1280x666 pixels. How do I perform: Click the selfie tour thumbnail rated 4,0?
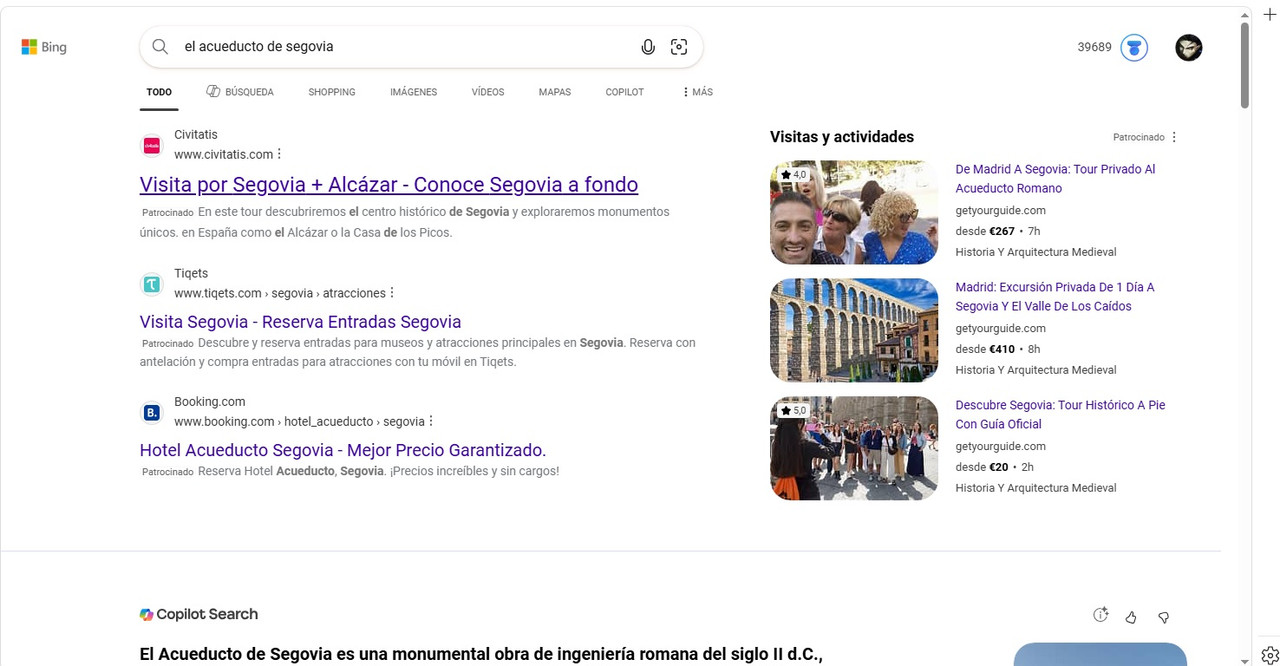click(x=854, y=213)
